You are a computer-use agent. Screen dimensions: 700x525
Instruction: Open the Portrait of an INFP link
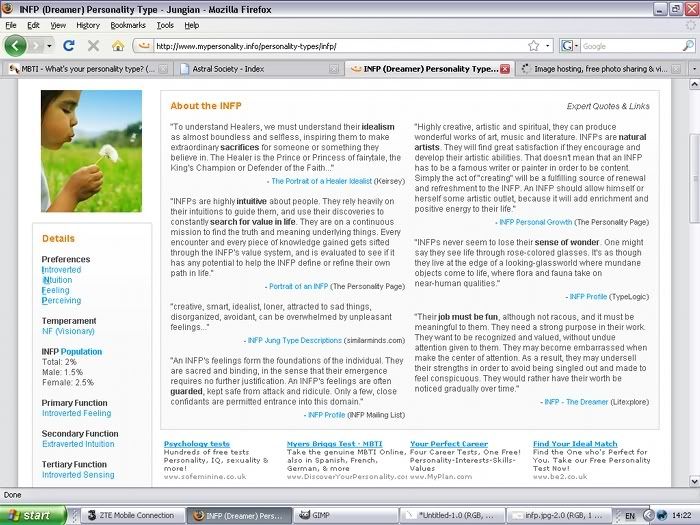298,287
